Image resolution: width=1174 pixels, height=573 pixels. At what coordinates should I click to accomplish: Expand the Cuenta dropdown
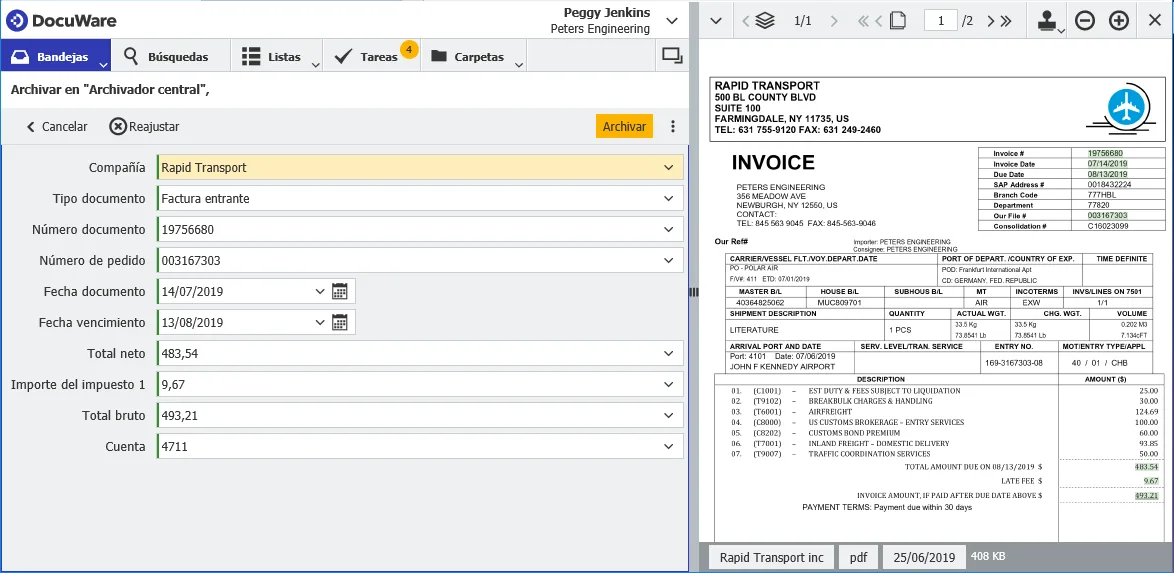click(x=669, y=446)
